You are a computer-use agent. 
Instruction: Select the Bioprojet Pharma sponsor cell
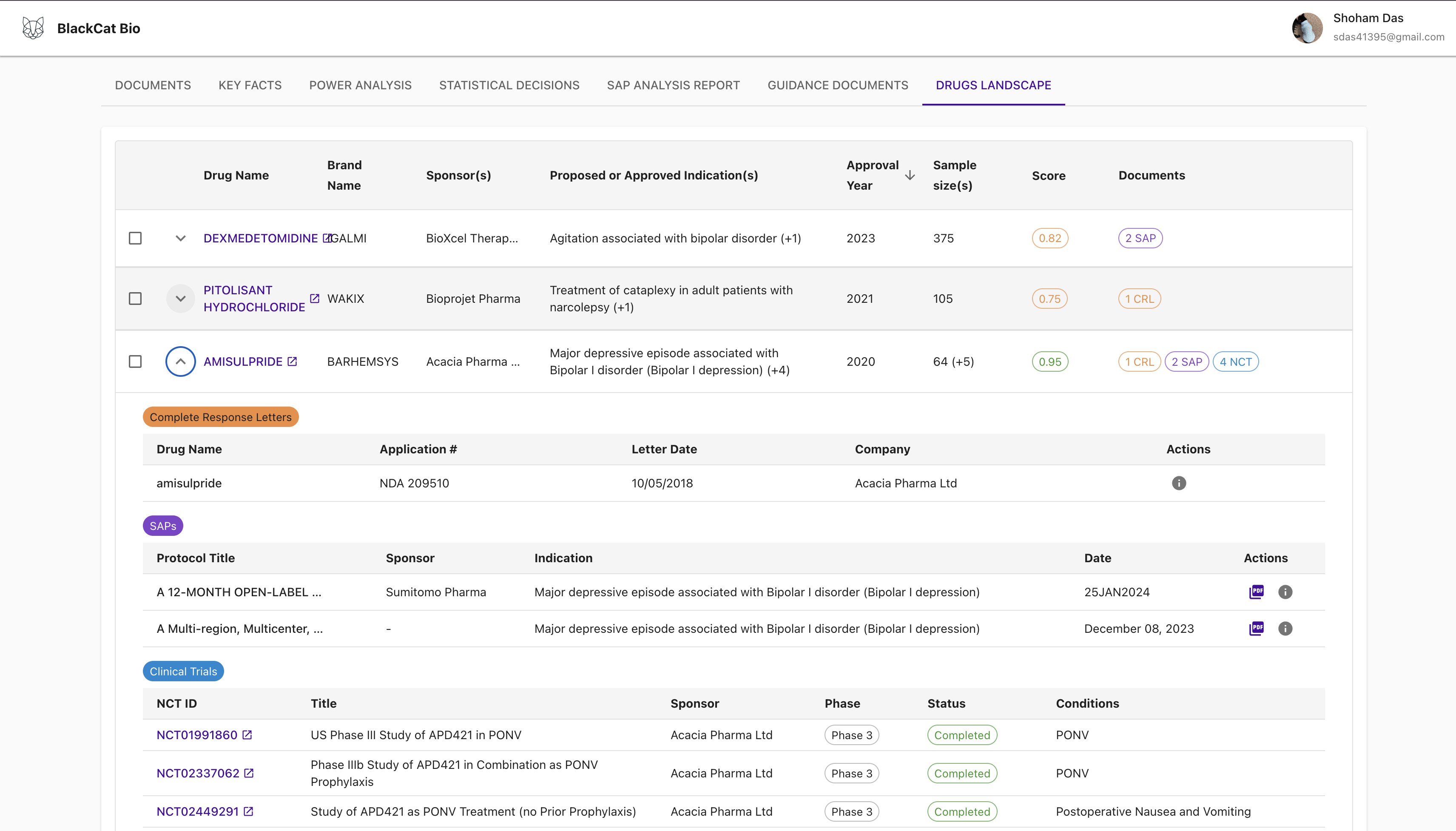pyautogui.click(x=473, y=299)
